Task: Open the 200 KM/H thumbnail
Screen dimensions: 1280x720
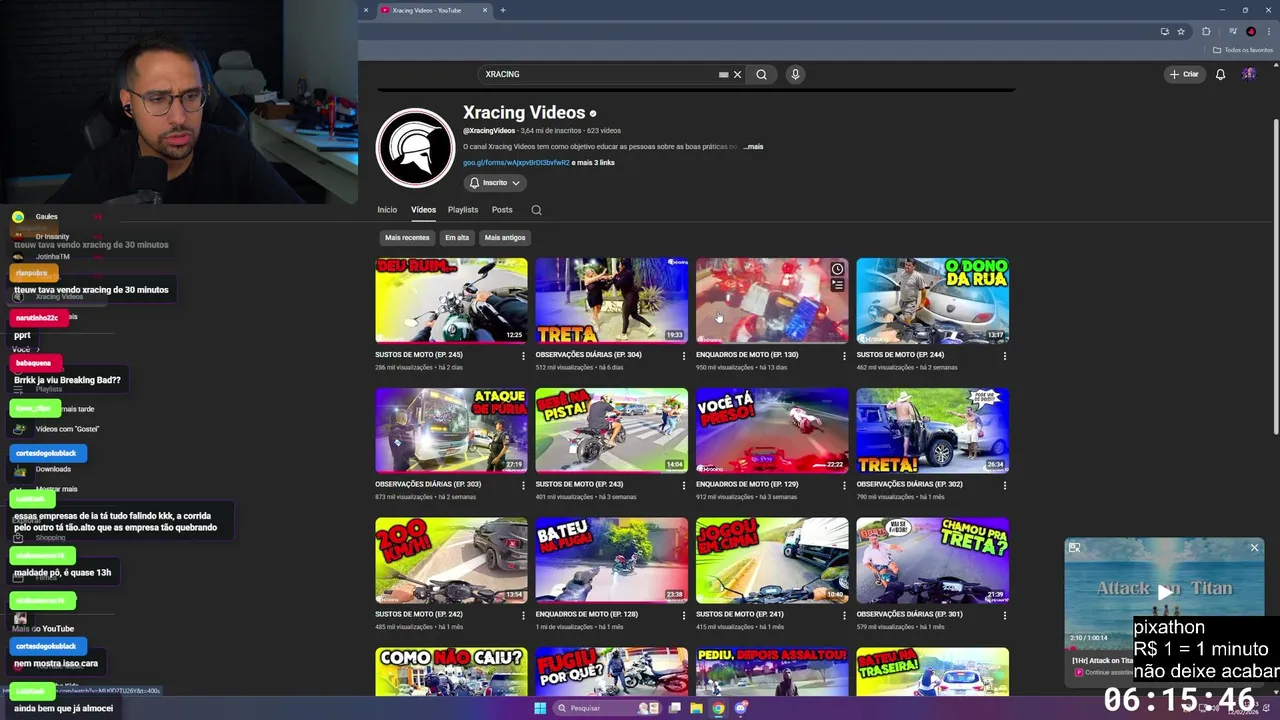Action: [x=451, y=560]
